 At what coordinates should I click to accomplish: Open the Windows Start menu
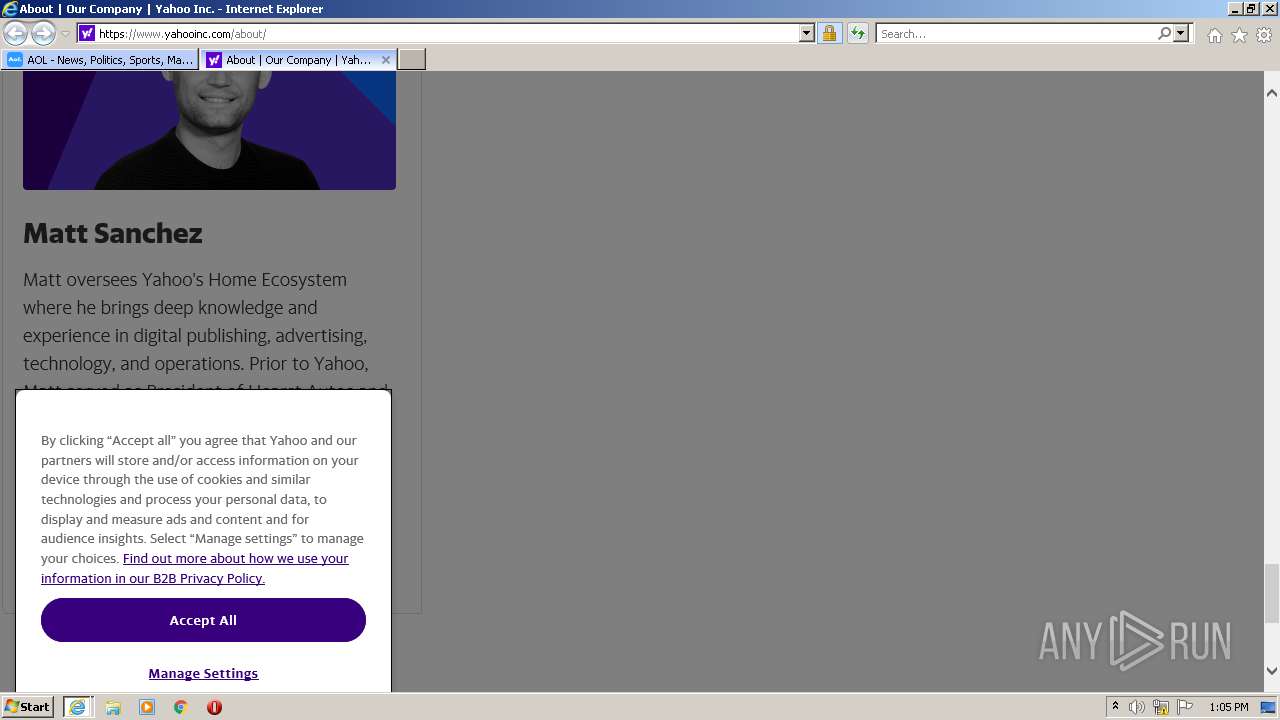pyautogui.click(x=27, y=706)
